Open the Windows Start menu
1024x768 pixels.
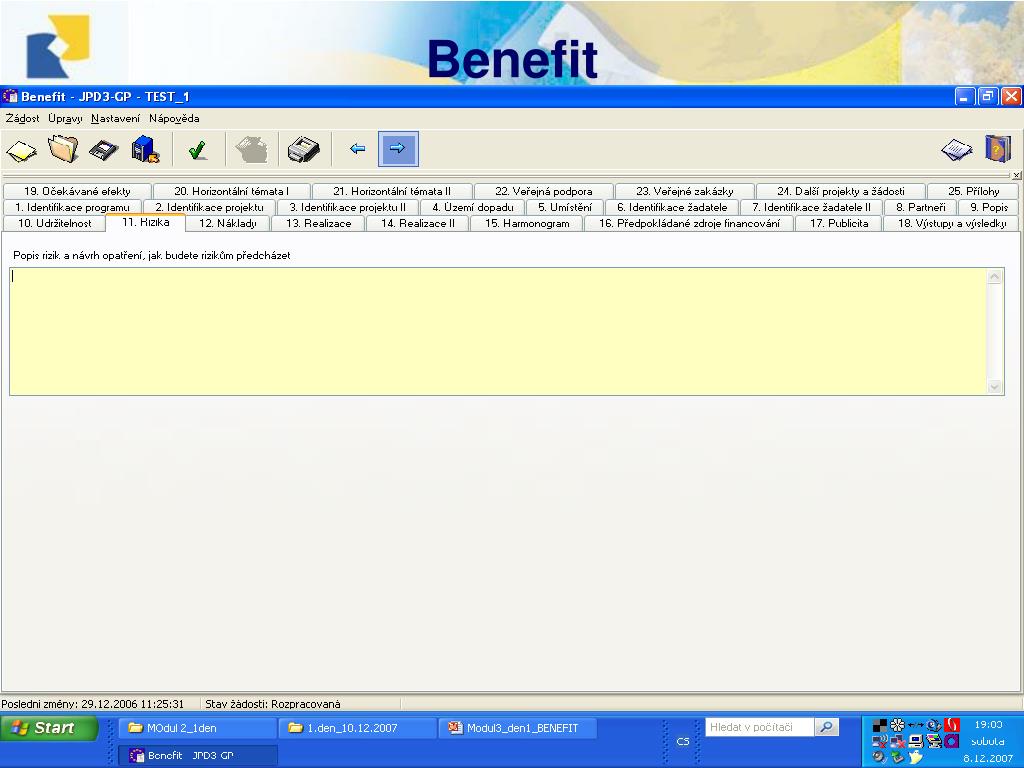pos(49,728)
